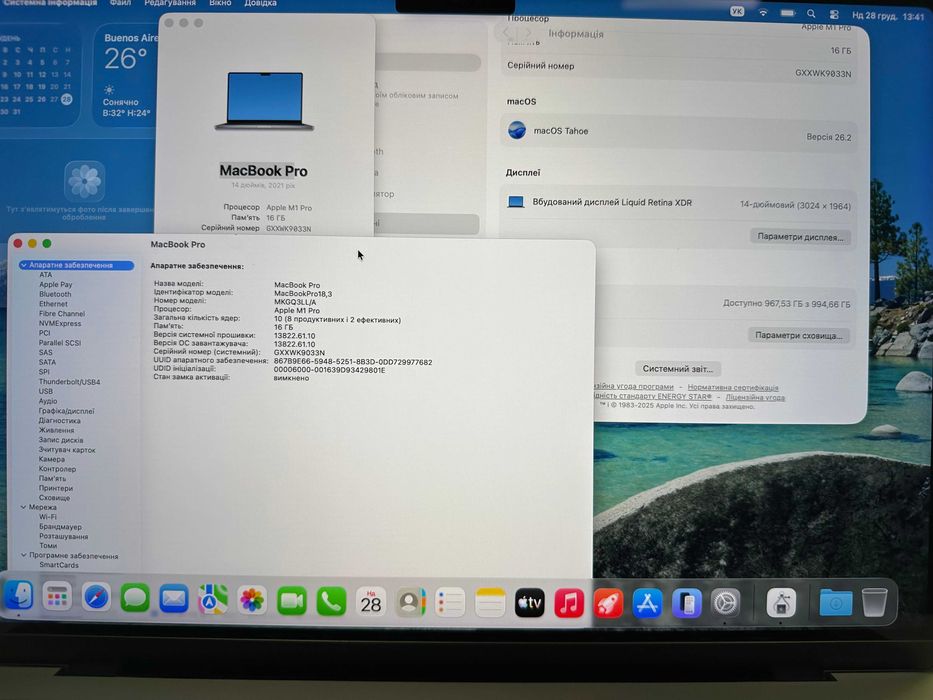
Task: Open the blue Downloads folder in Dock
Action: (835, 602)
